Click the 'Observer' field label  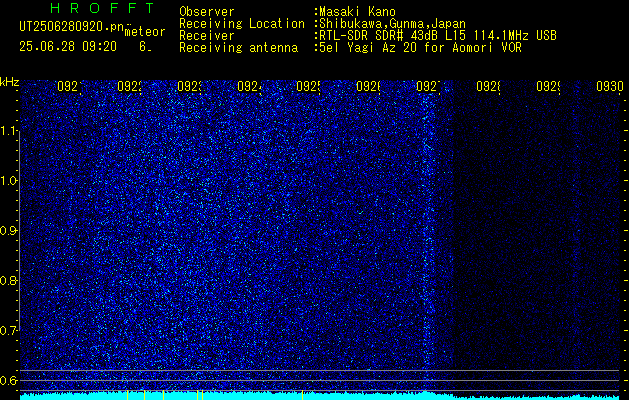[x=207, y=12]
